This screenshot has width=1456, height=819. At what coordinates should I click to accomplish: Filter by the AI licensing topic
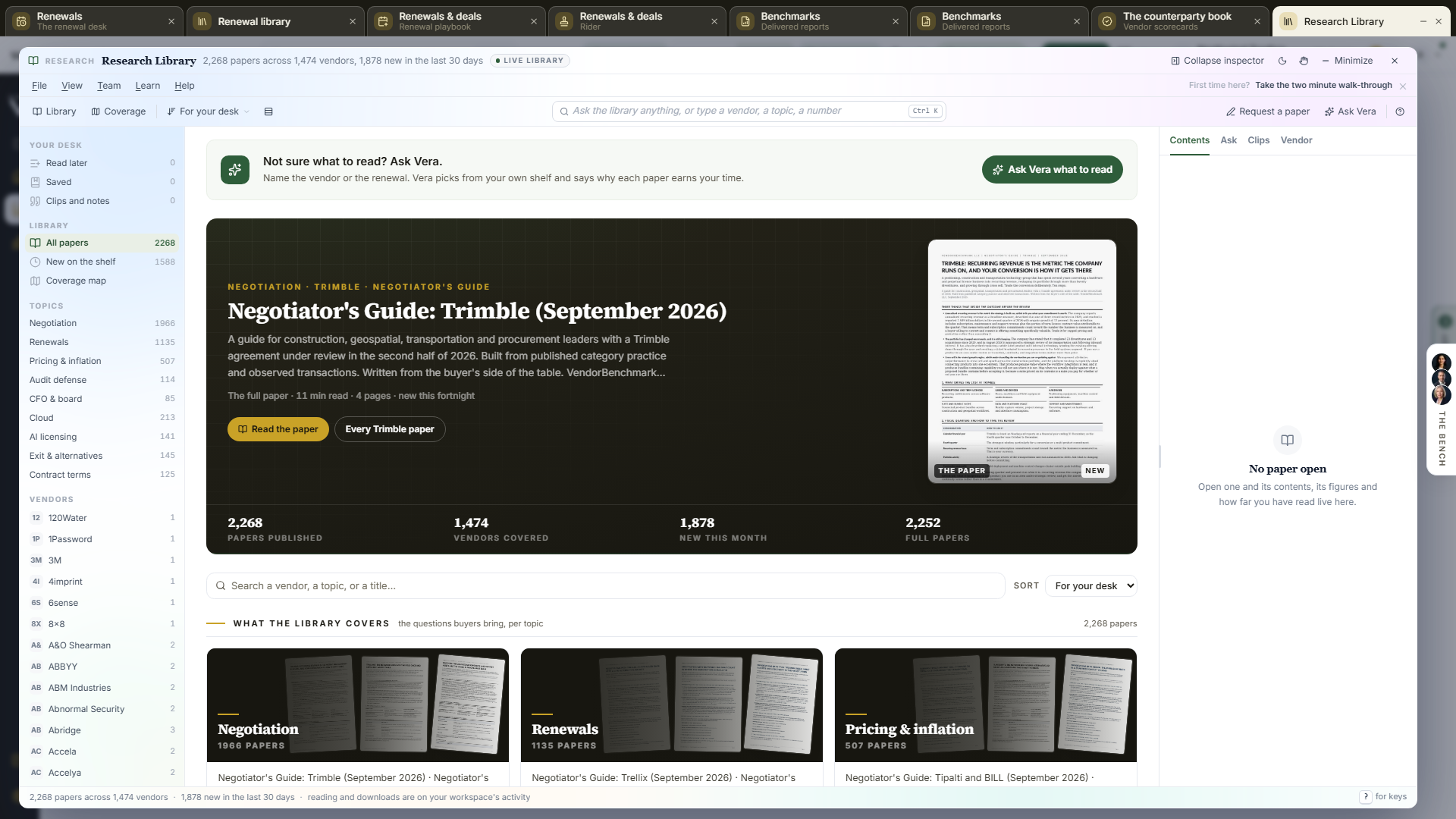(102, 437)
